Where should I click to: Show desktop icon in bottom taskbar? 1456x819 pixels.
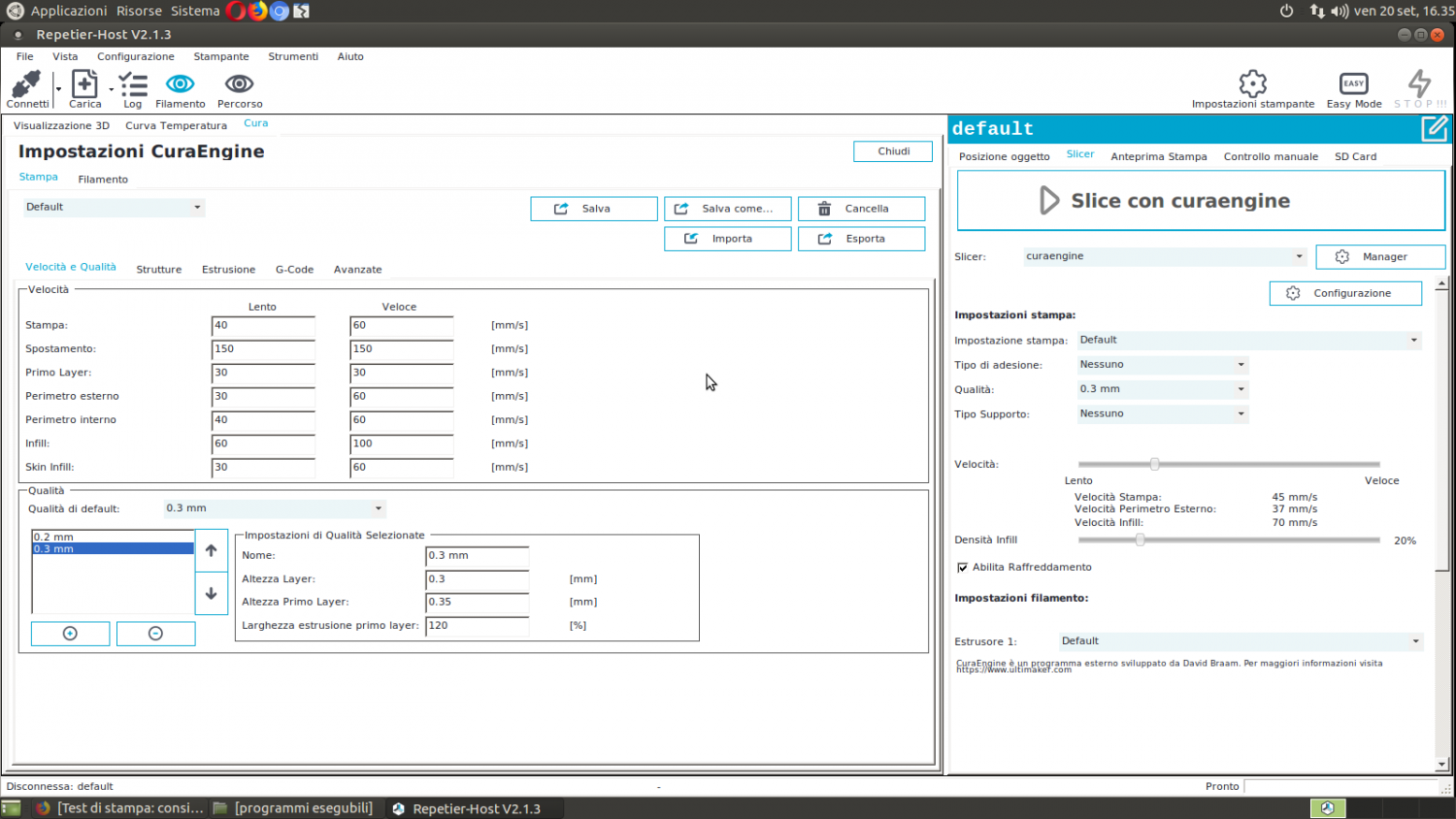tap(11, 808)
